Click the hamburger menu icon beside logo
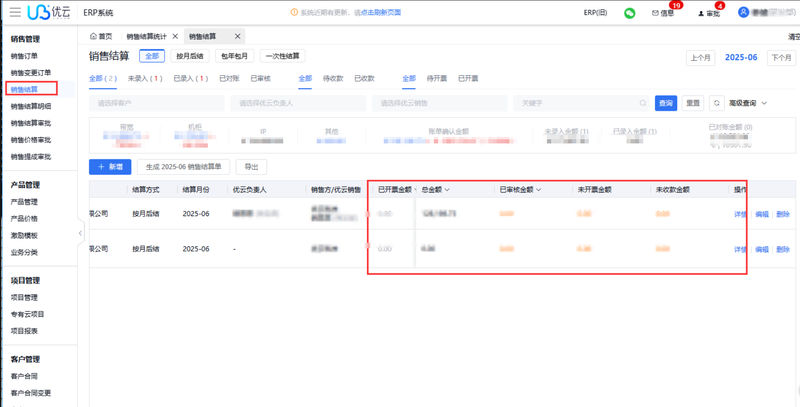Screen dimensions: 800x407 coord(14,12)
